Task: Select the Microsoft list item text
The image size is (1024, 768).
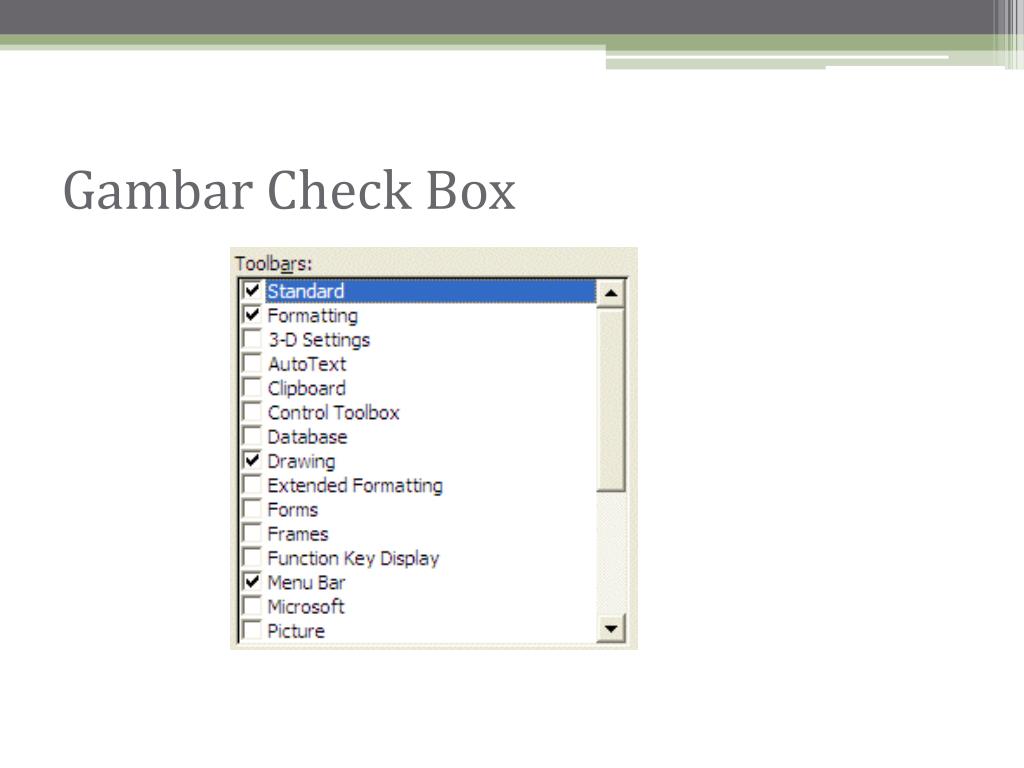Action: (306, 607)
